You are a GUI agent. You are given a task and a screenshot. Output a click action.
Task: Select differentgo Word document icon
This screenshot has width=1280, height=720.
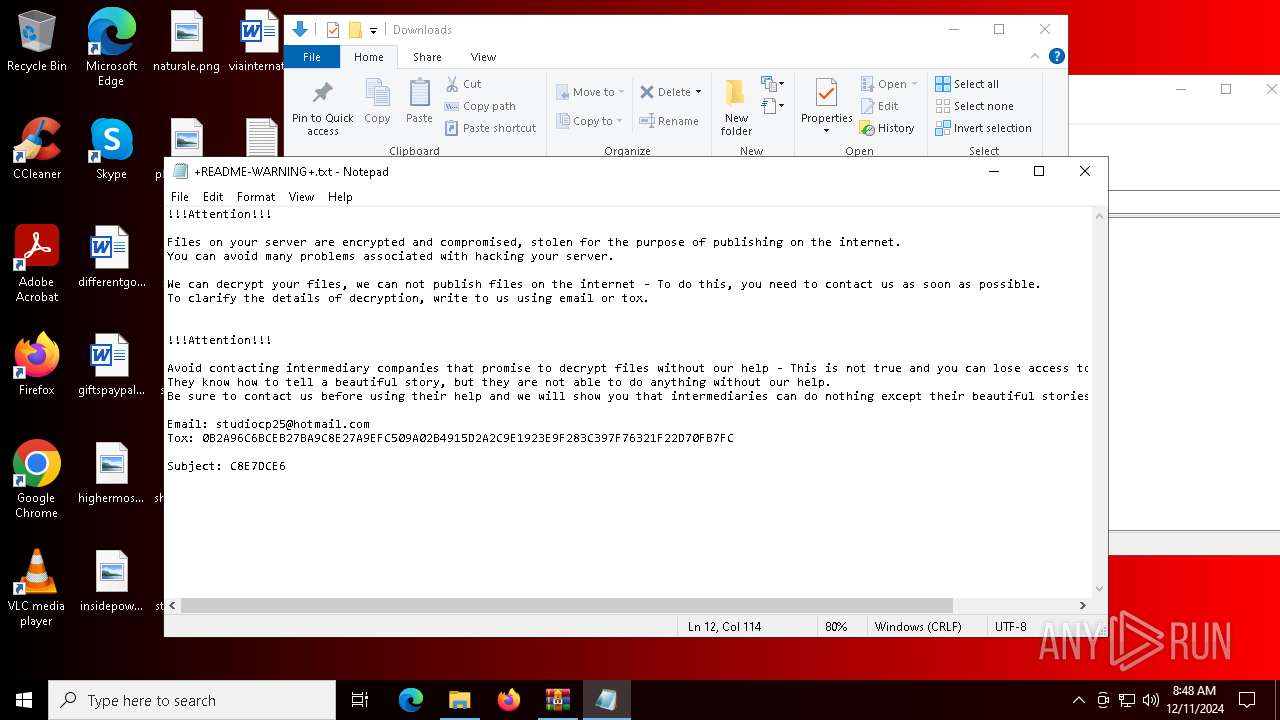[111, 257]
